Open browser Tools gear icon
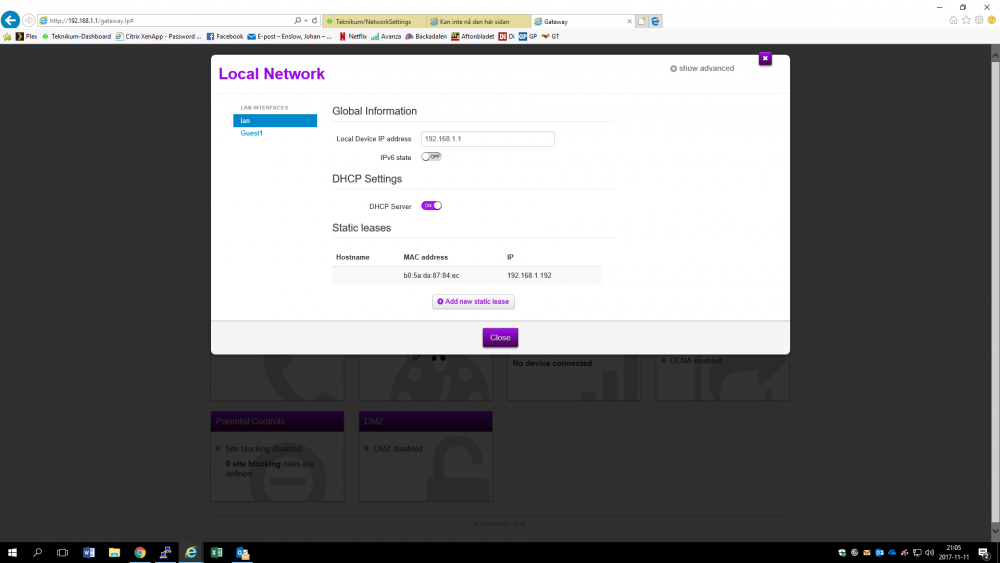The image size is (1000, 563). pyautogui.click(x=979, y=20)
